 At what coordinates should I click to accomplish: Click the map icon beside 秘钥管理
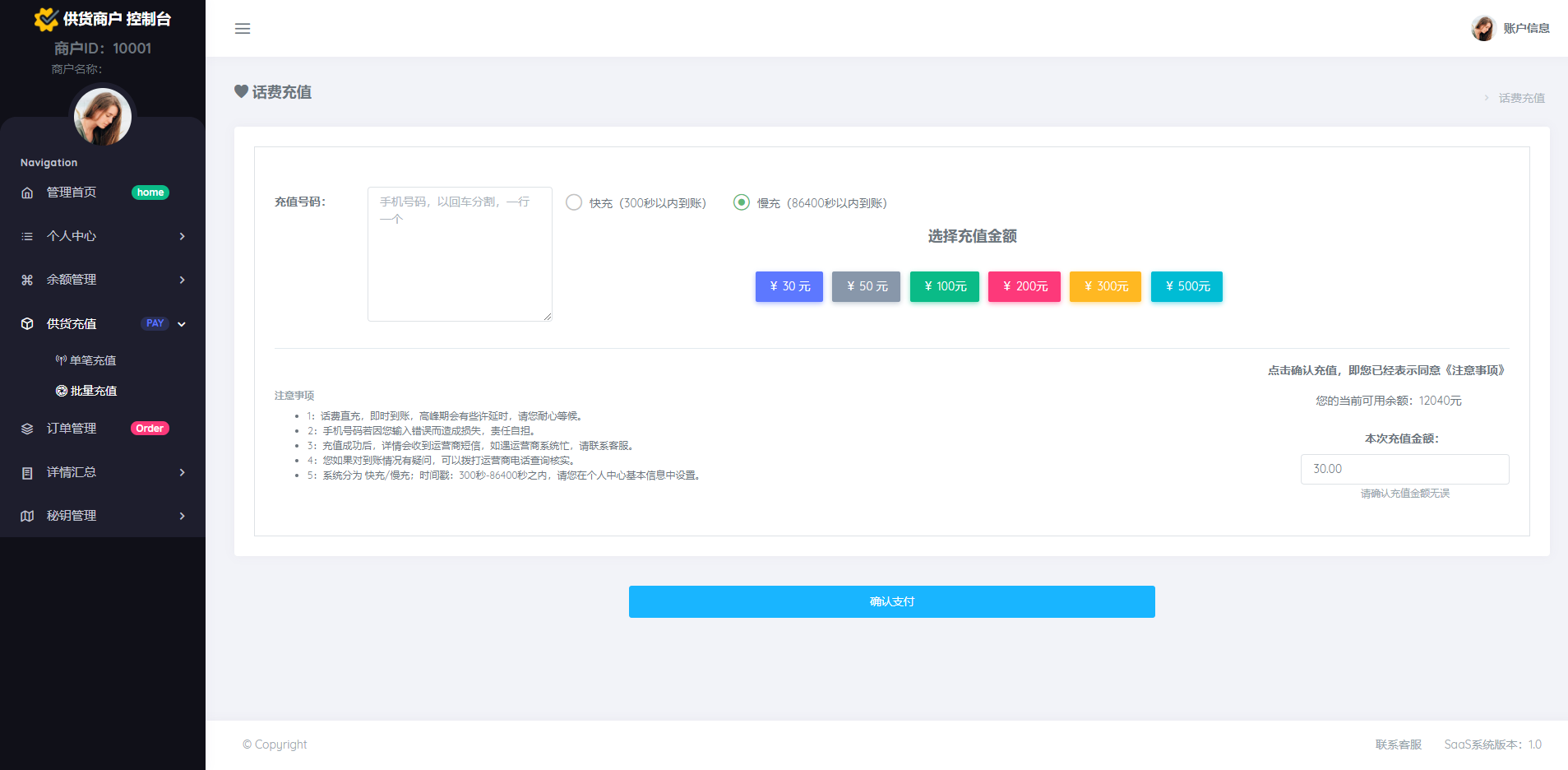27,516
